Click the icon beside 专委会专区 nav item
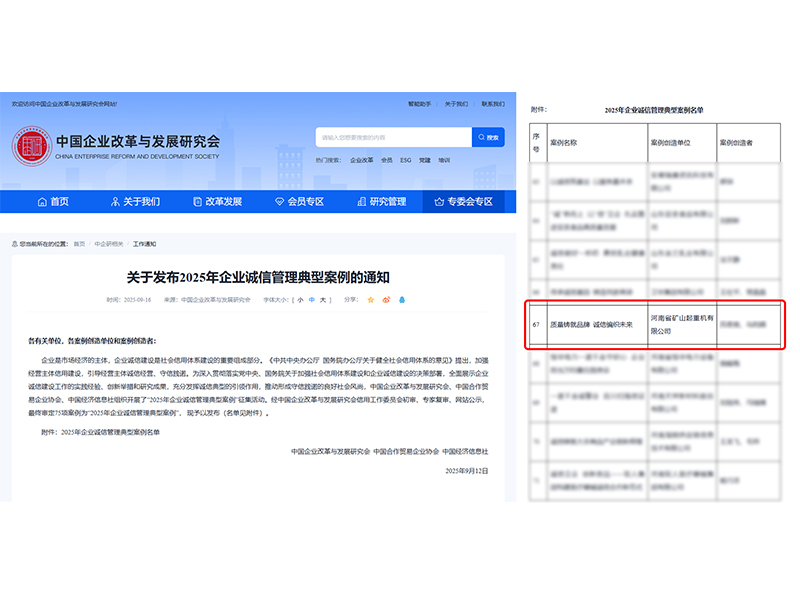The image size is (800, 600). (x=440, y=201)
